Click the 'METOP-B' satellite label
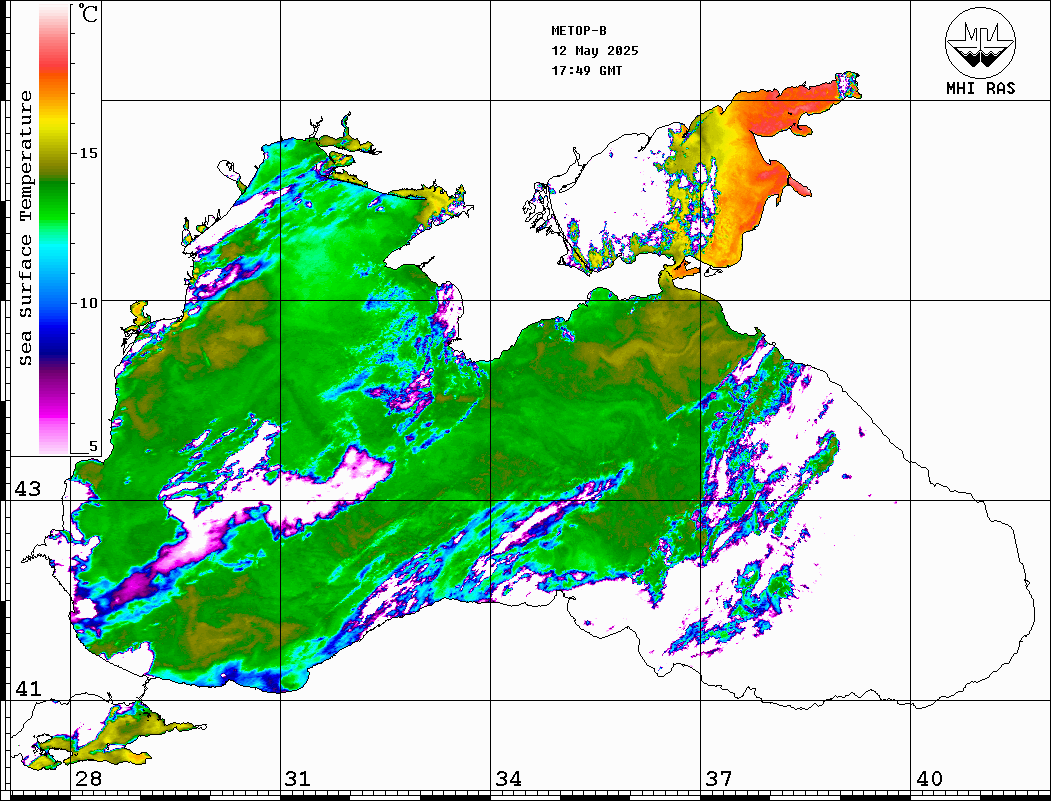The image size is (1051, 801). 579,31
